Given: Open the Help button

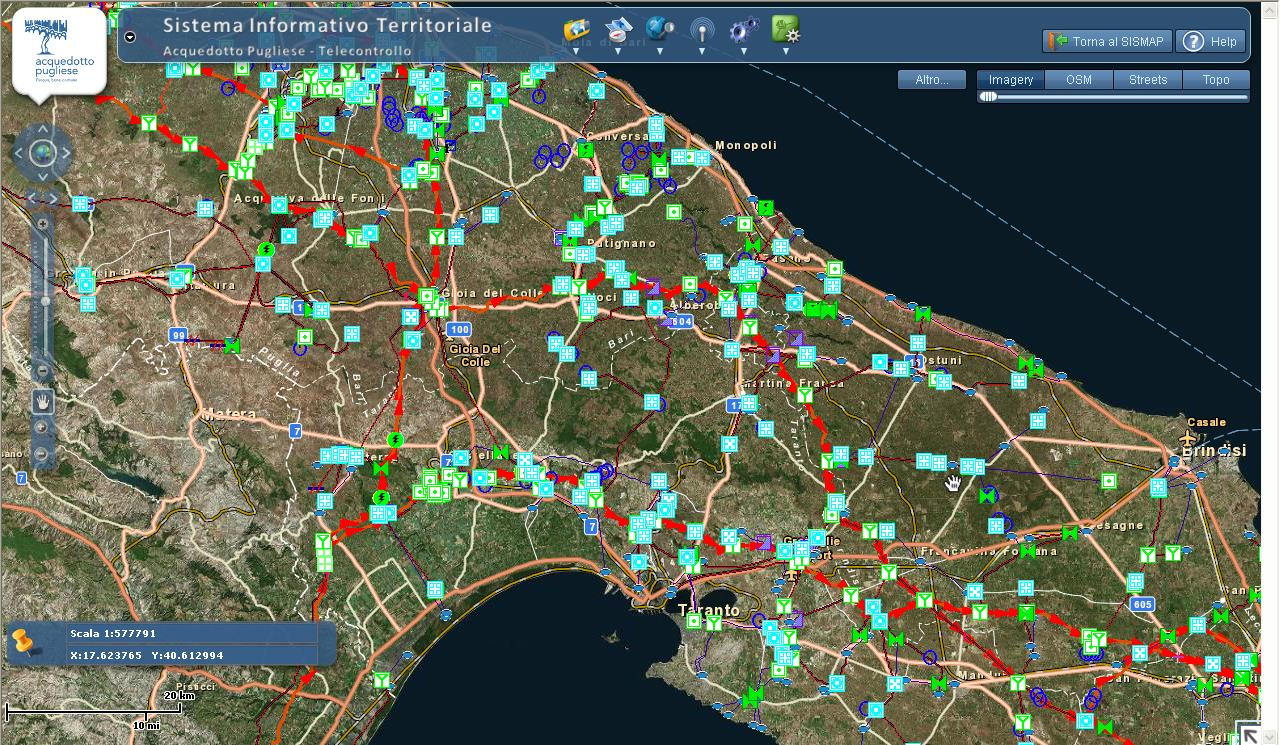Looking at the screenshot, I should click(x=1211, y=41).
